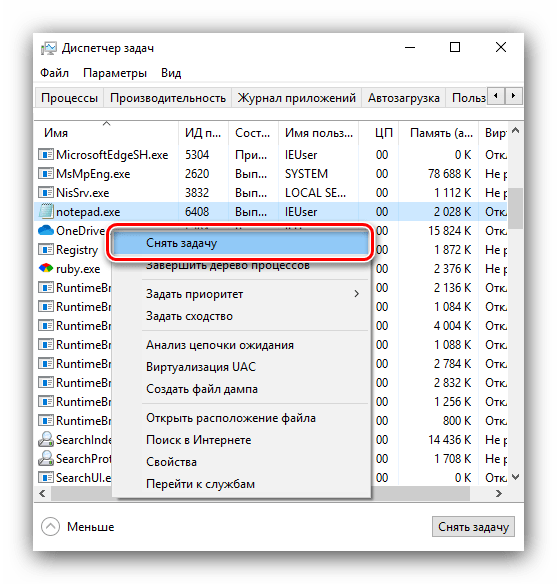Click the 2 028 K memory value
The image size is (557, 584).
click(452, 212)
